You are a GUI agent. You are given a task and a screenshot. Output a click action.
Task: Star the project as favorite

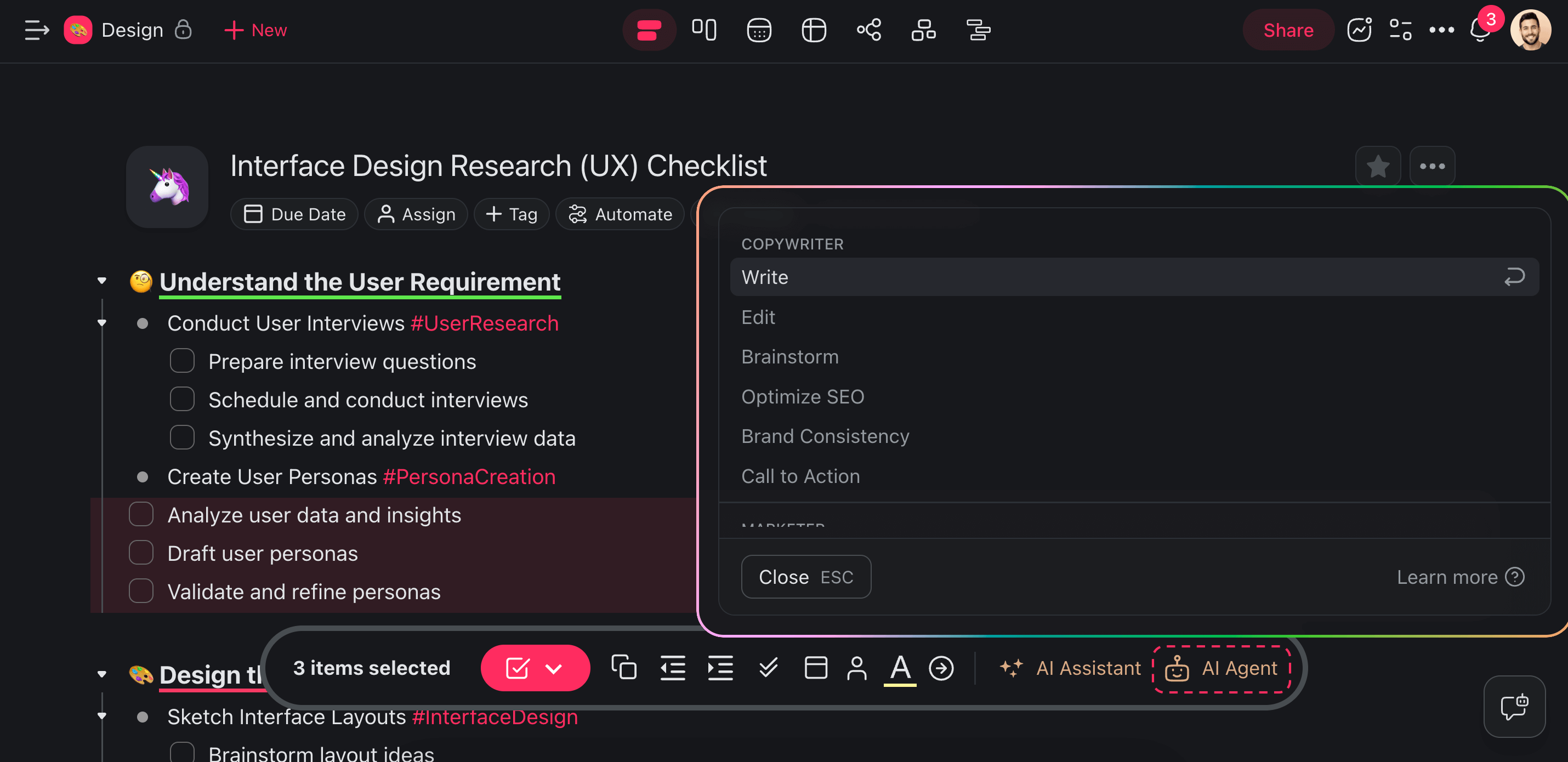coord(1377,166)
